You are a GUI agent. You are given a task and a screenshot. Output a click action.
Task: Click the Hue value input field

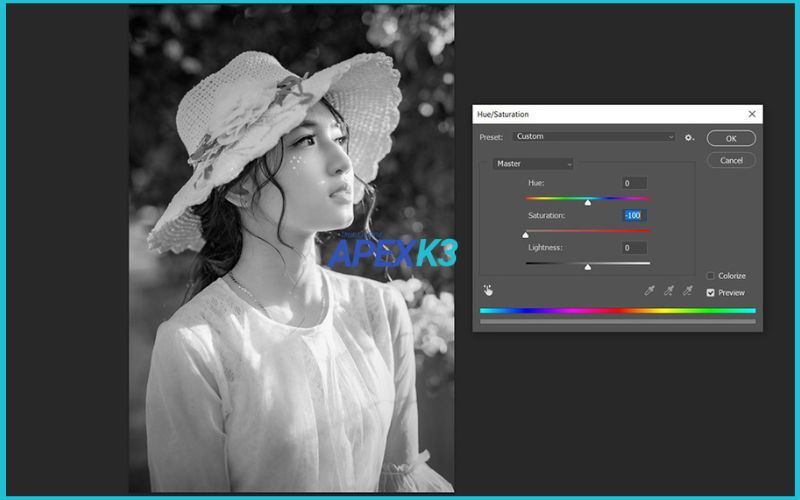pos(634,183)
